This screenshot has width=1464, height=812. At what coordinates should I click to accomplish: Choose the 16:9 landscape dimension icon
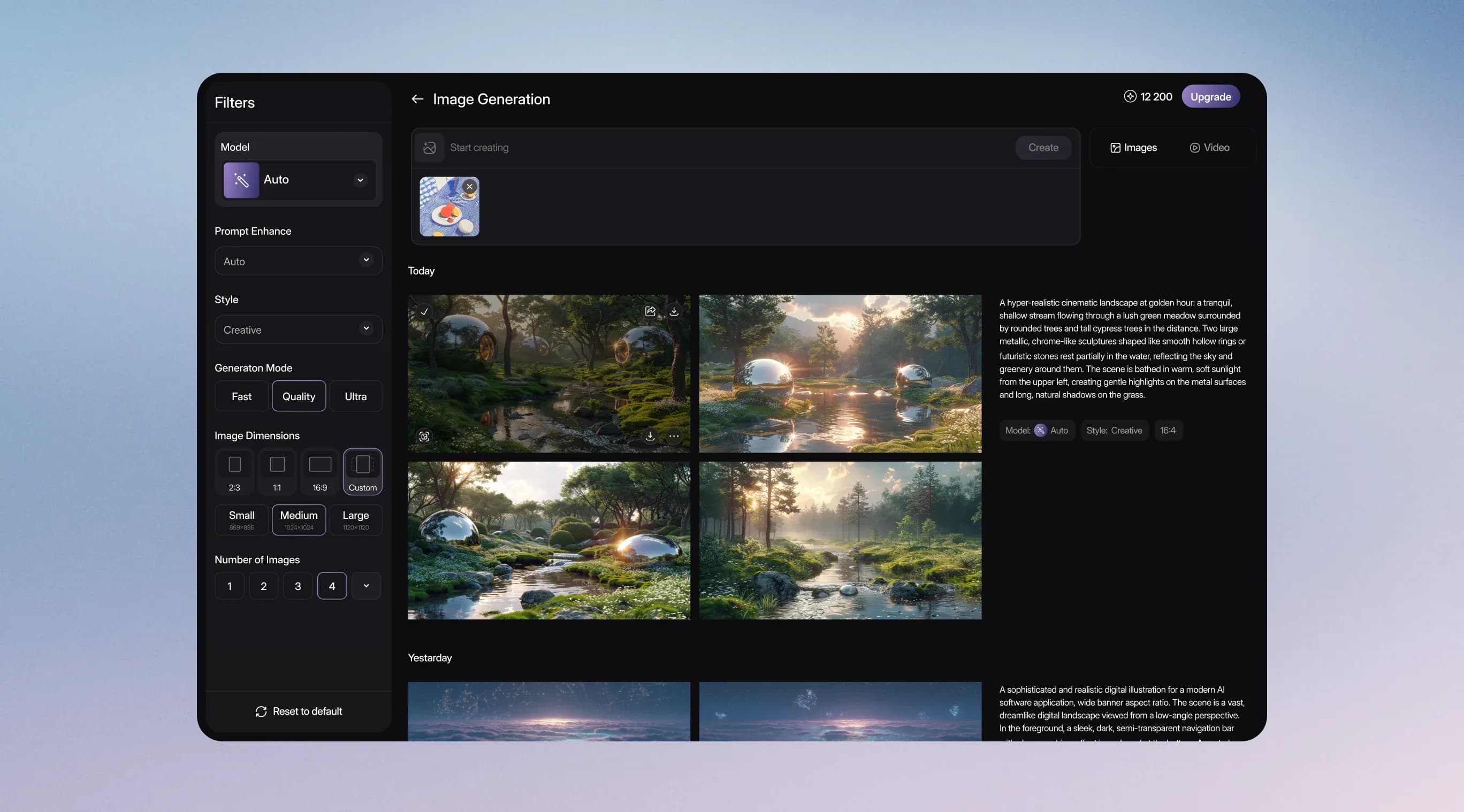(x=320, y=472)
